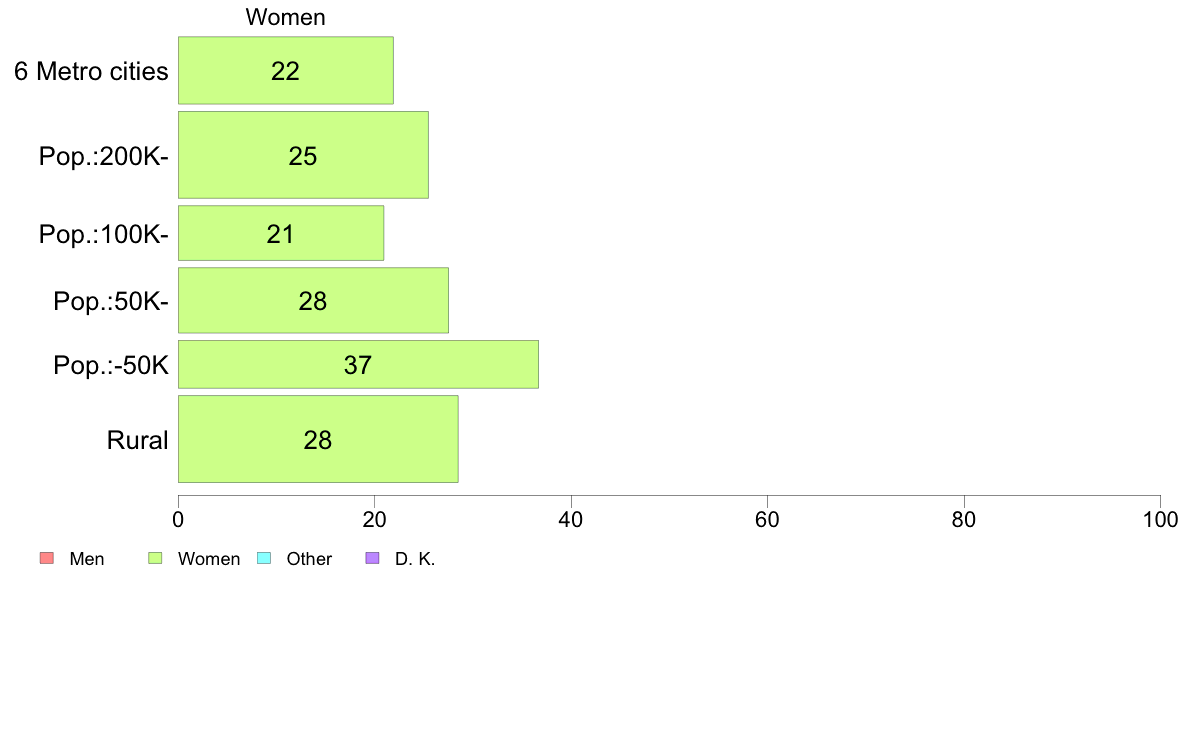Select the Pop.:50K- bar showing 28
The width and height of the screenshot is (1188, 736).
[313, 300]
